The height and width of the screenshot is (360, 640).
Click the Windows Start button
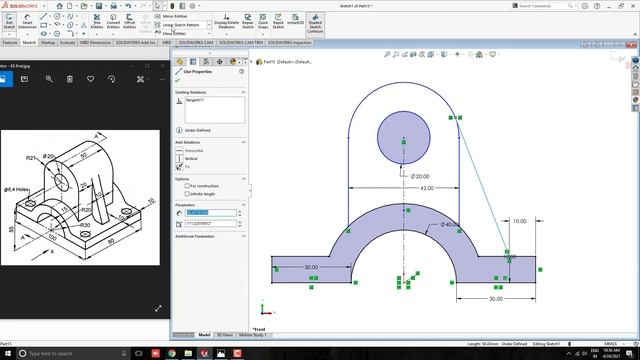tap(7, 353)
